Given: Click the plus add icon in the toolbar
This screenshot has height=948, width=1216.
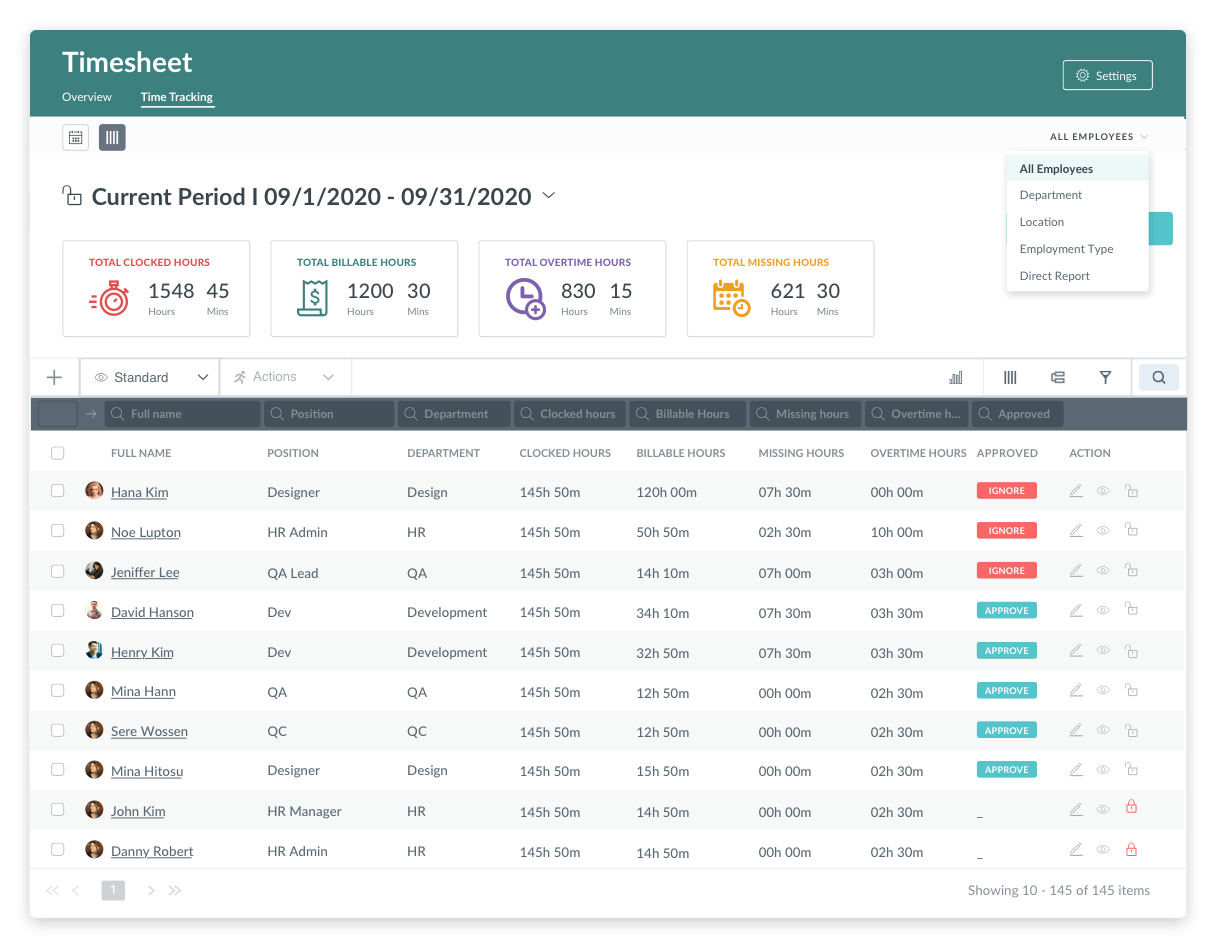Looking at the screenshot, I should [x=54, y=377].
